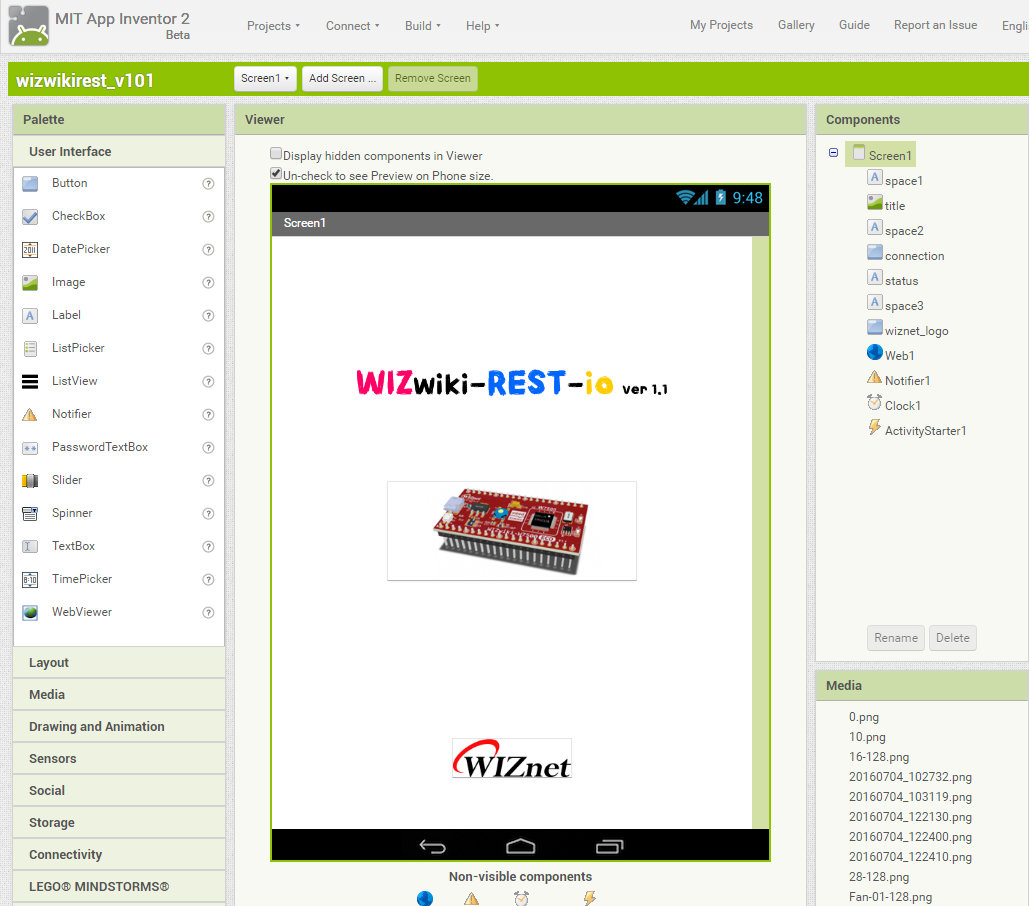1029x906 pixels.
Task: Open help for Button component
Action: pyautogui.click(x=208, y=184)
